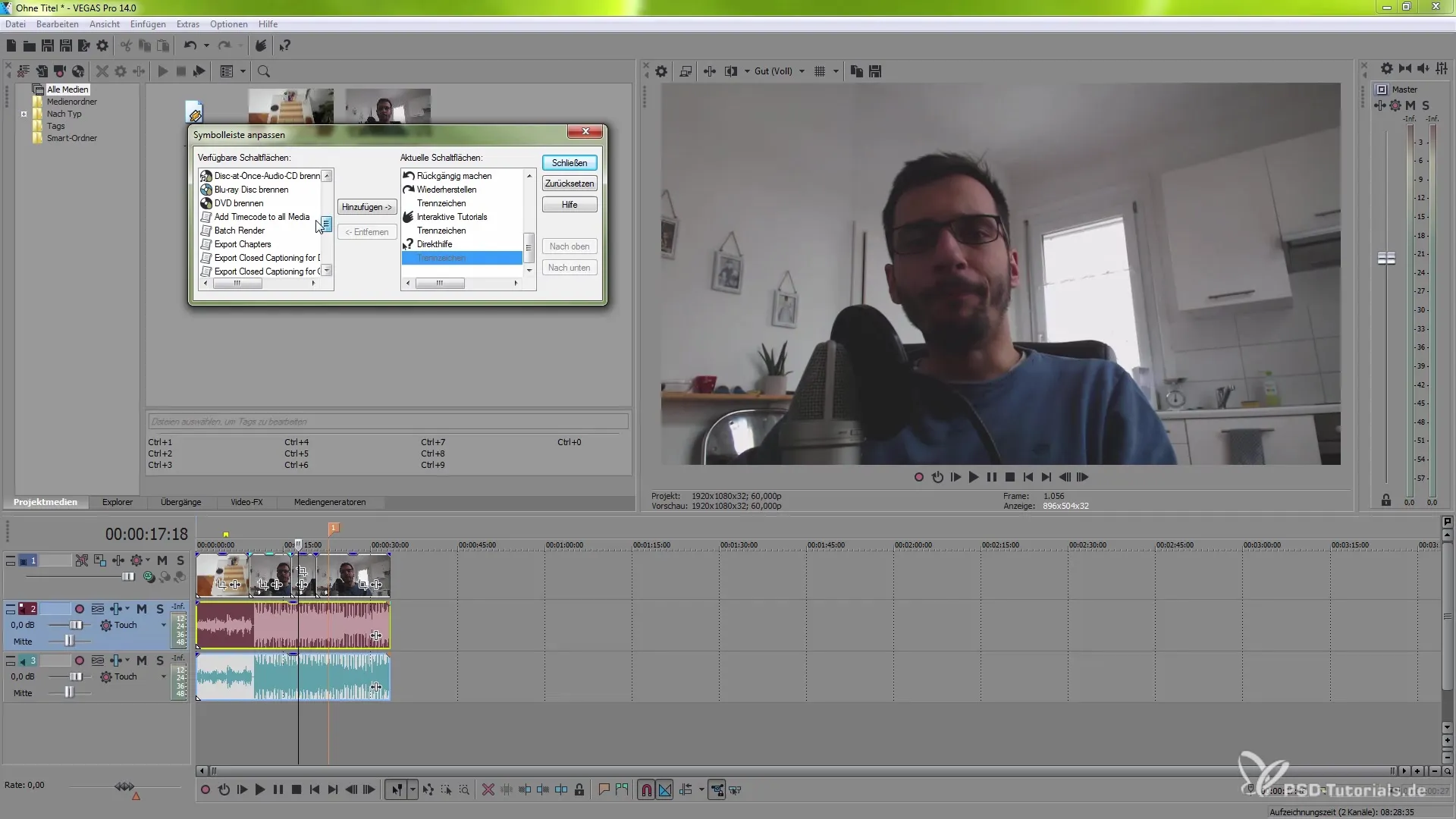This screenshot has width=1456, height=819.
Task: Click the orange marker 1 on timeline
Action: 334,528
